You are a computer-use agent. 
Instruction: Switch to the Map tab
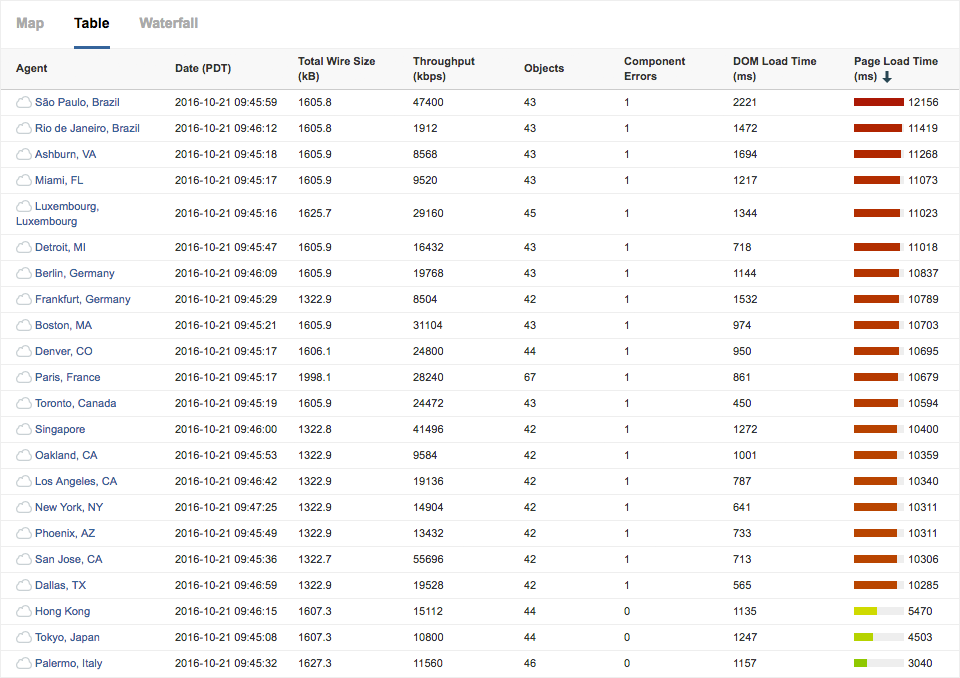[30, 23]
